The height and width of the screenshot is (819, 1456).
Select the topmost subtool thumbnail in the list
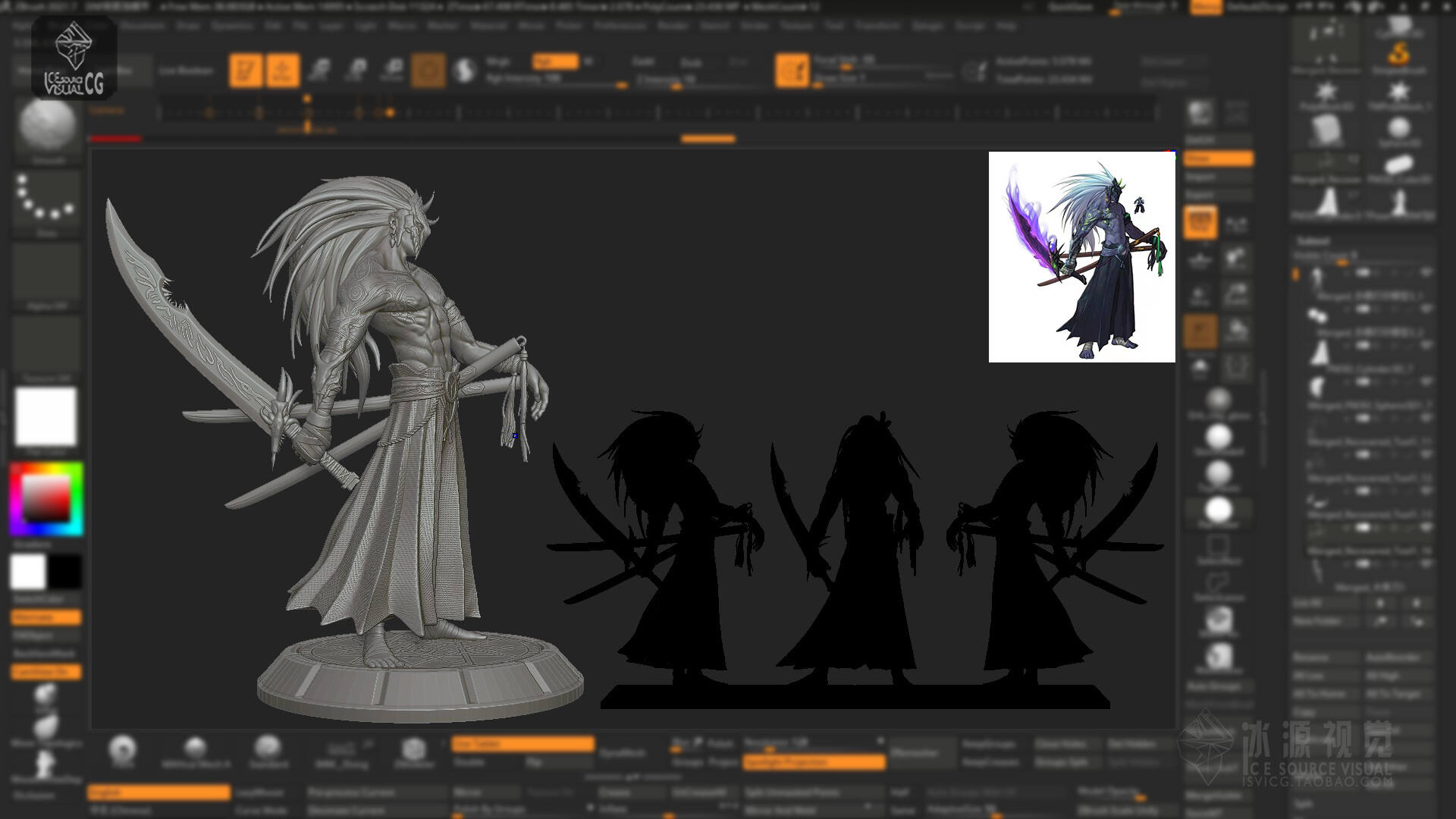(1316, 277)
